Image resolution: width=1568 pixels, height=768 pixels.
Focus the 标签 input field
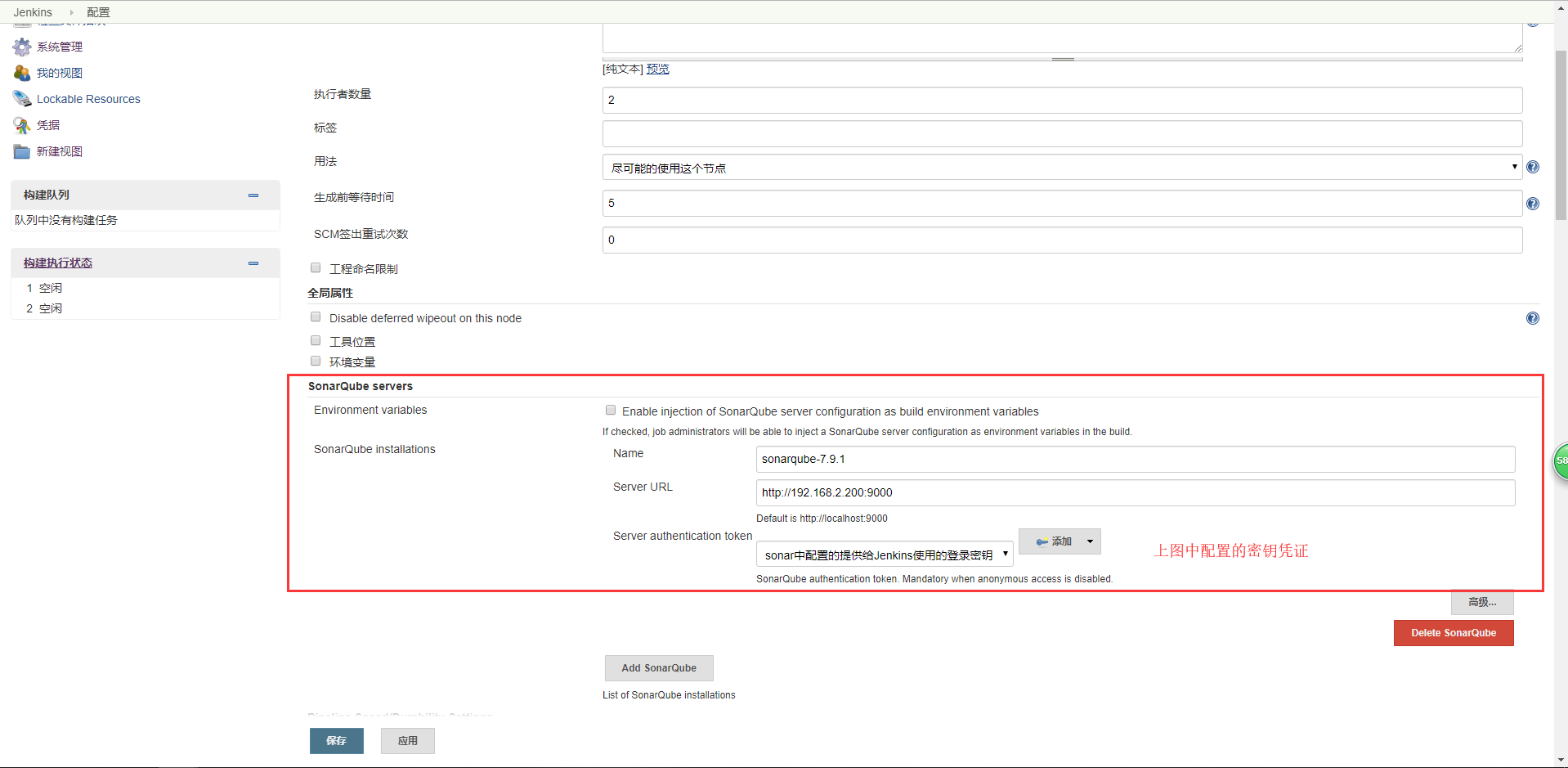(x=1062, y=133)
